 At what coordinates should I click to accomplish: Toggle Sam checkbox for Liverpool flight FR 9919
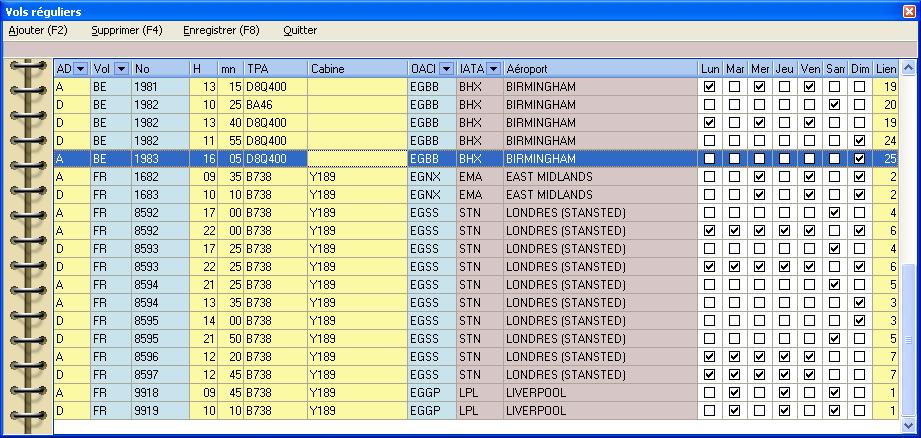835,411
